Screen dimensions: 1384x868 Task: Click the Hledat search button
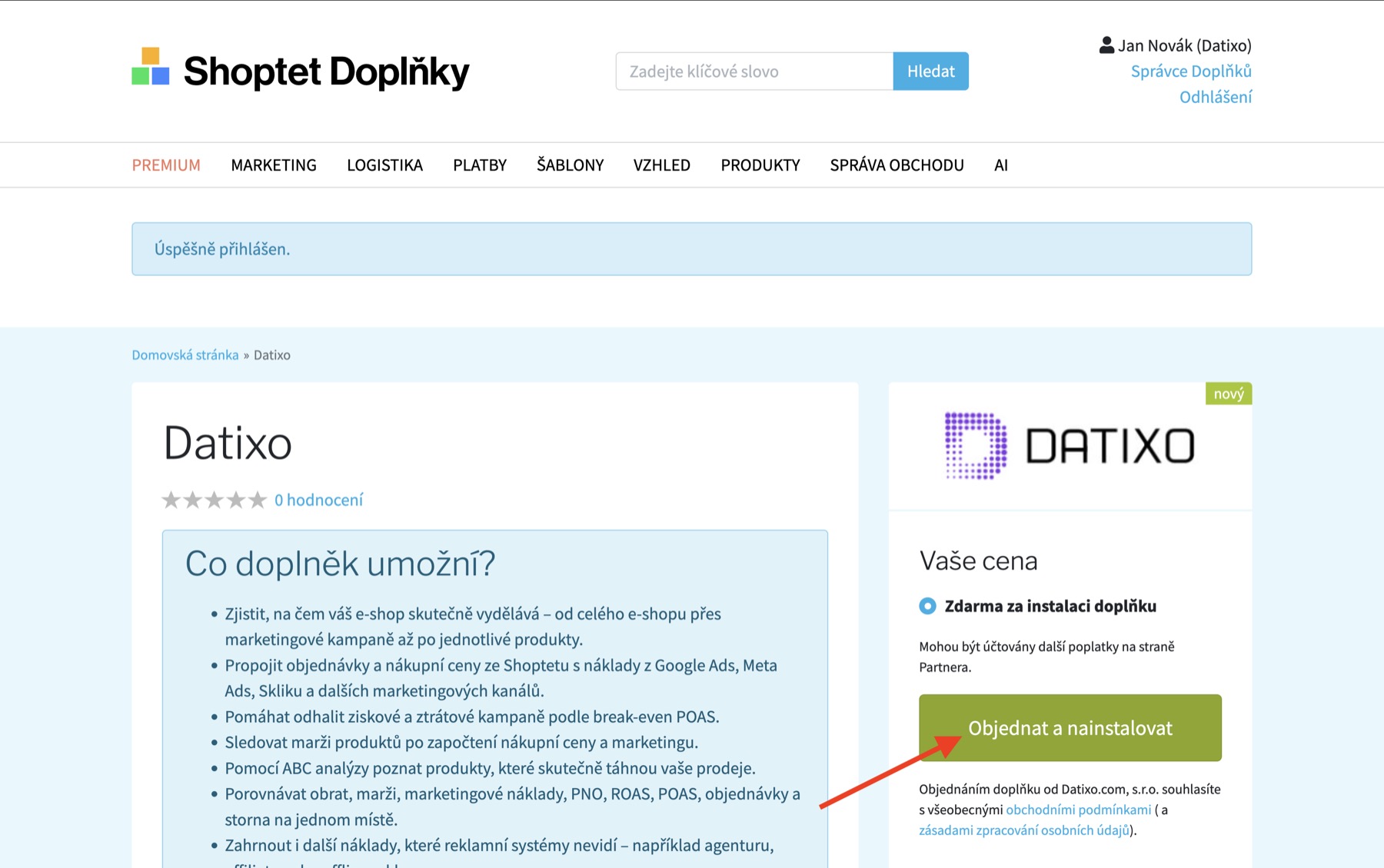[x=930, y=72]
